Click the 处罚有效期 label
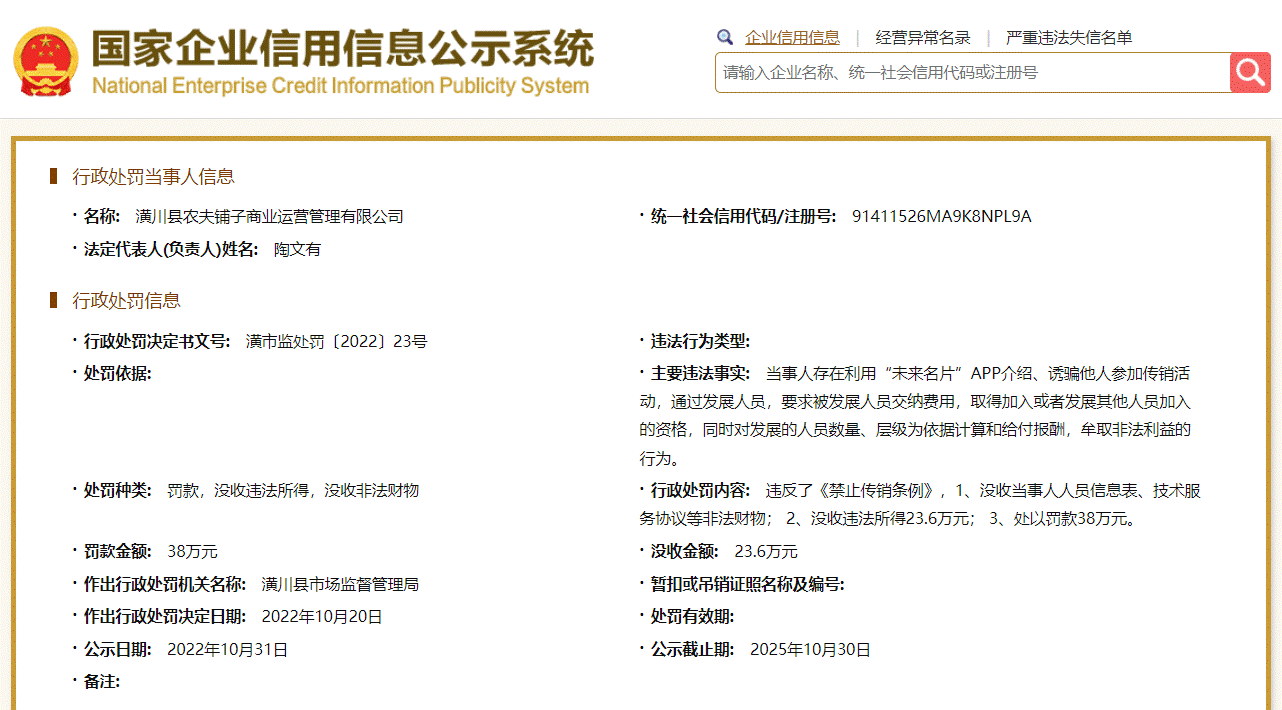Image resolution: width=1282 pixels, height=710 pixels. pyautogui.click(x=692, y=617)
